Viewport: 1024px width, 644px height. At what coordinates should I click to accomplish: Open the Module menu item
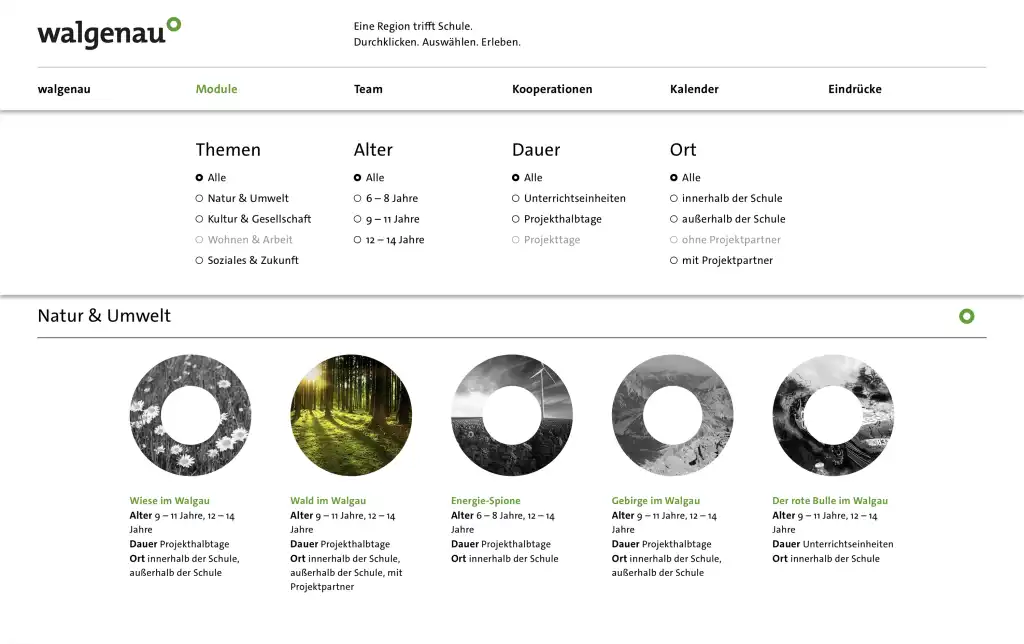pos(216,89)
